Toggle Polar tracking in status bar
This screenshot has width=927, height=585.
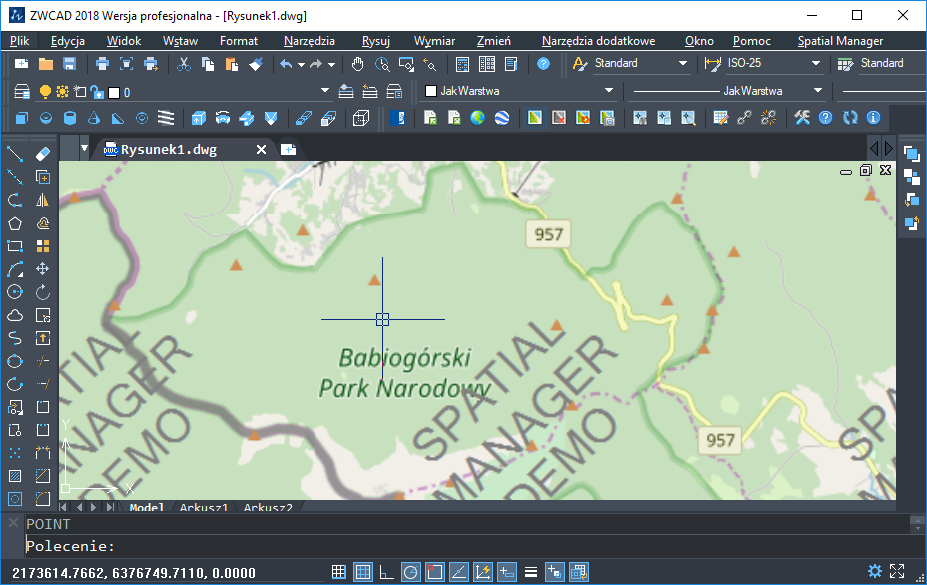[x=410, y=572]
